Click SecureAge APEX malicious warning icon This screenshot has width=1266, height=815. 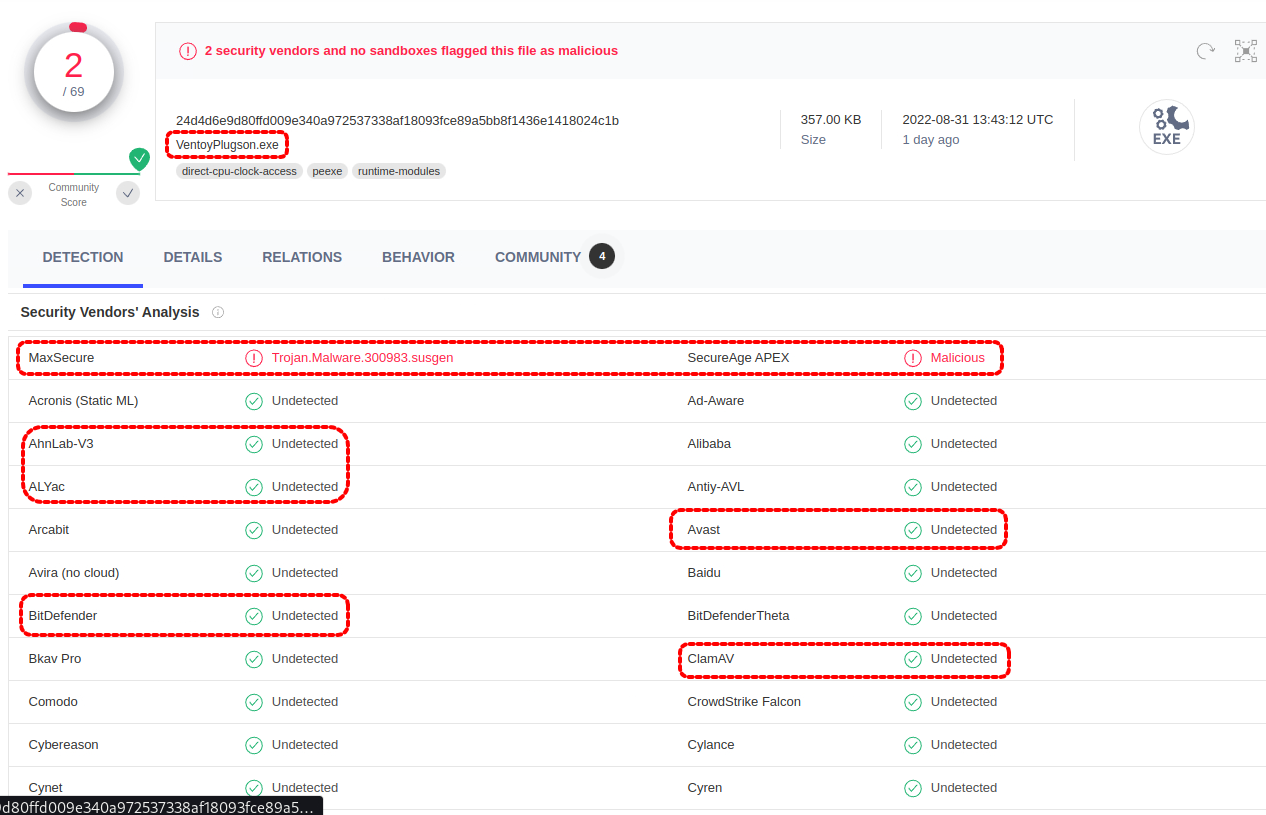click(913, 358)
